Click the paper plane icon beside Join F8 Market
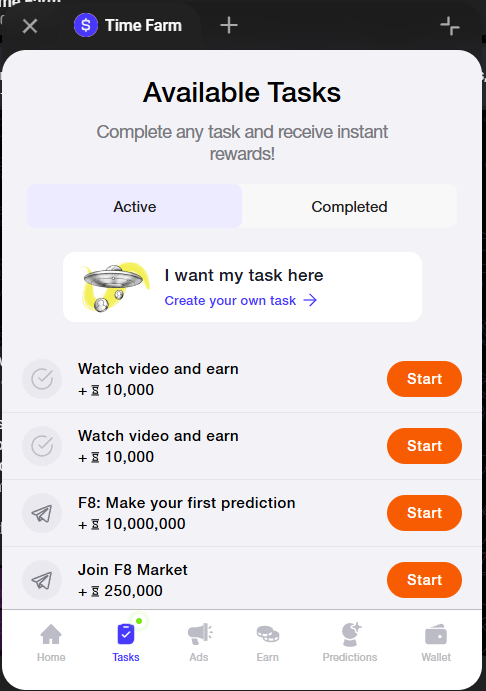Image resolution: width=486 pixels, height=691 pixels. pyautogui.click(x=42, y=580)
